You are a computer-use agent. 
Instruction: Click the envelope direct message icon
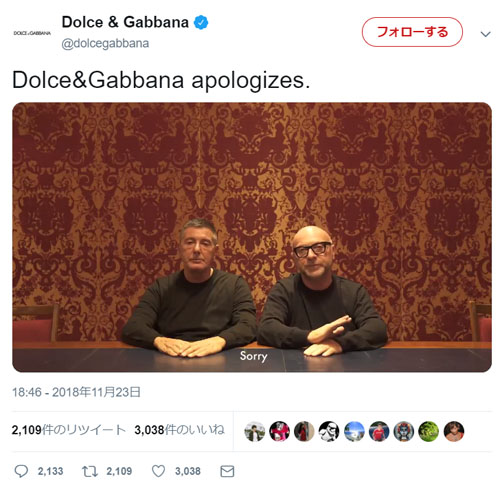tap(227, 471)
